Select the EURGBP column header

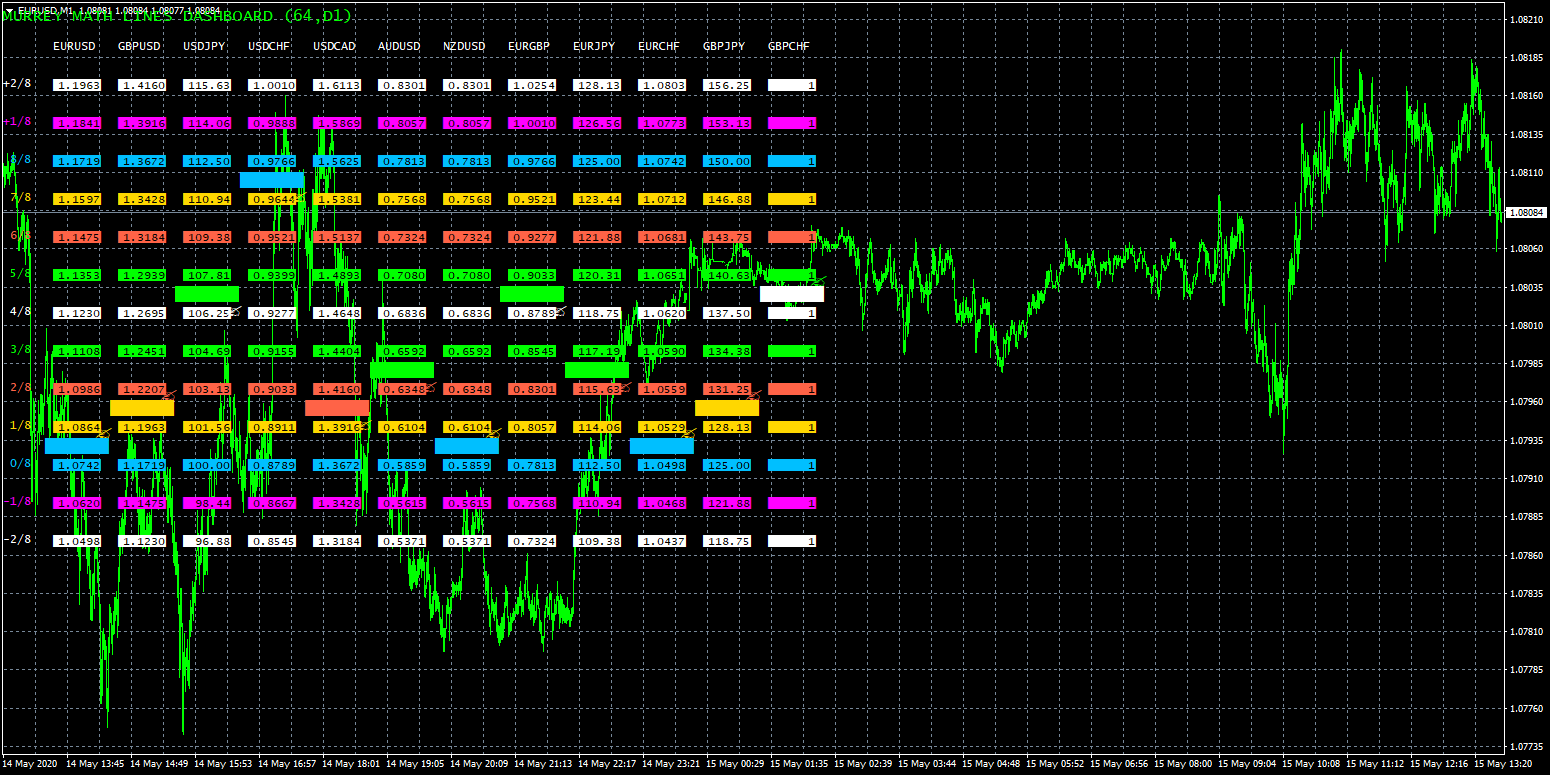529,47
